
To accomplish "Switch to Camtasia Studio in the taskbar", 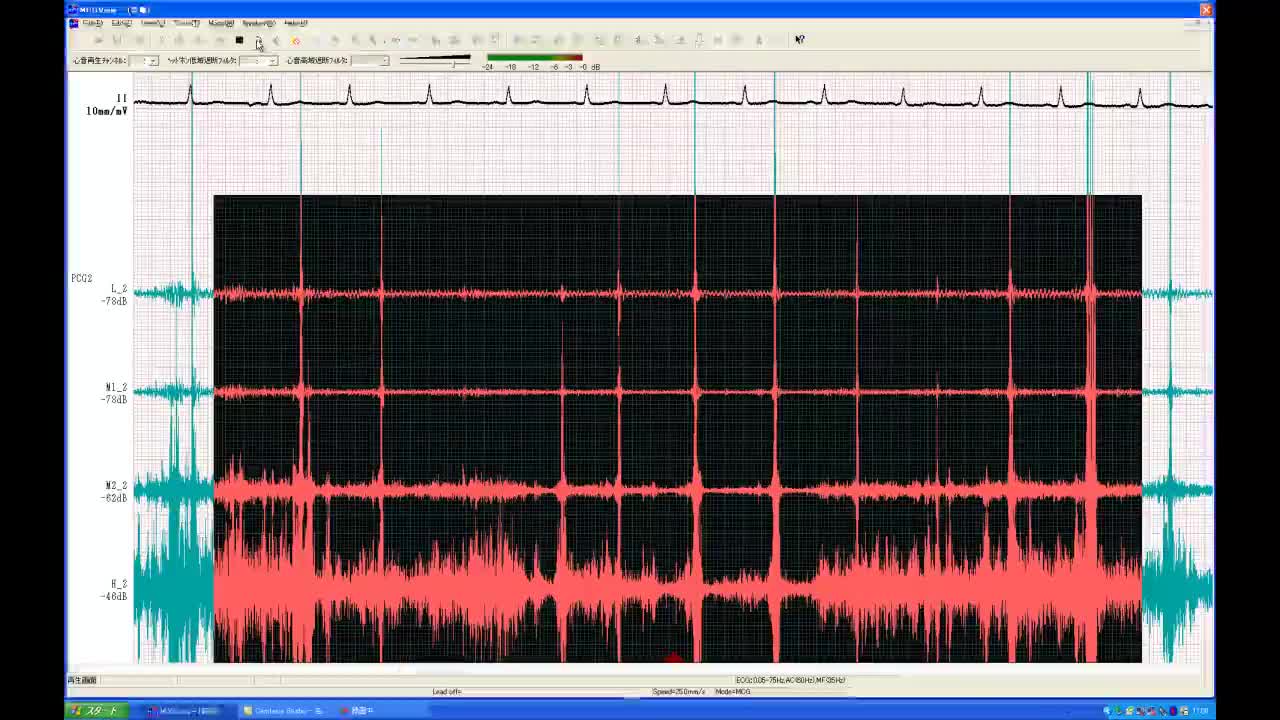I will tap(284, 710).
